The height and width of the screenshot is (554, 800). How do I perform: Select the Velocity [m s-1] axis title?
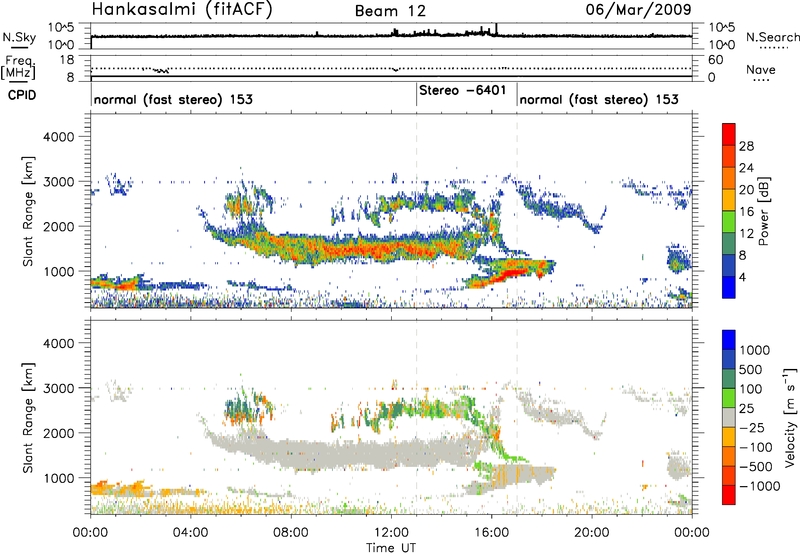pyautogui.click(x=790, y=417)
